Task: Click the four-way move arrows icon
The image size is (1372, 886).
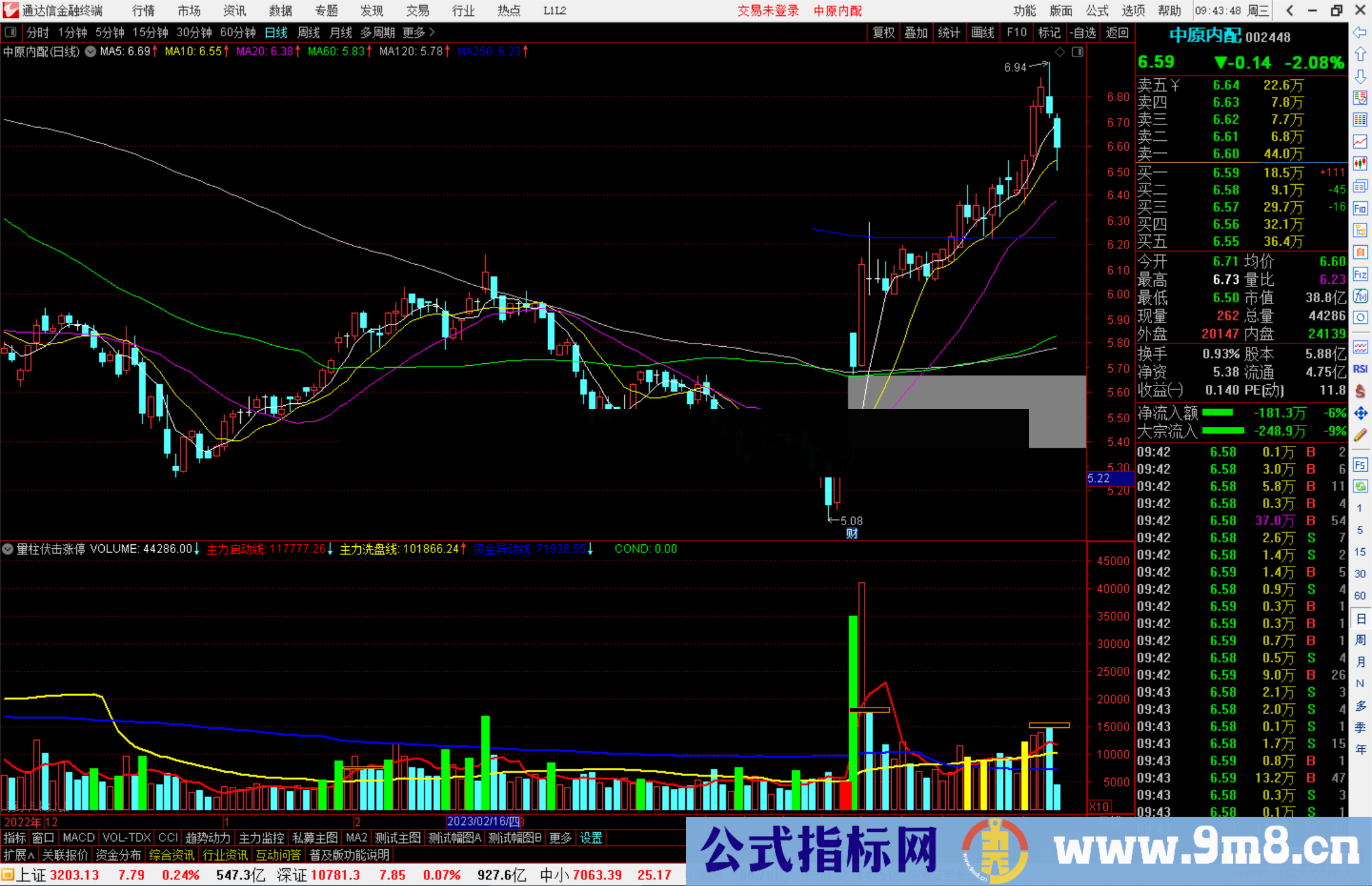Action: coord(1360,413)
